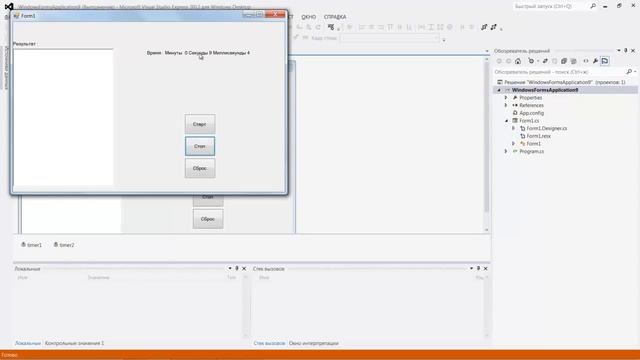Open the Solution Explorer window options dropdown
This screenshot has width=640, height=360.
click(x=619, y=51)
